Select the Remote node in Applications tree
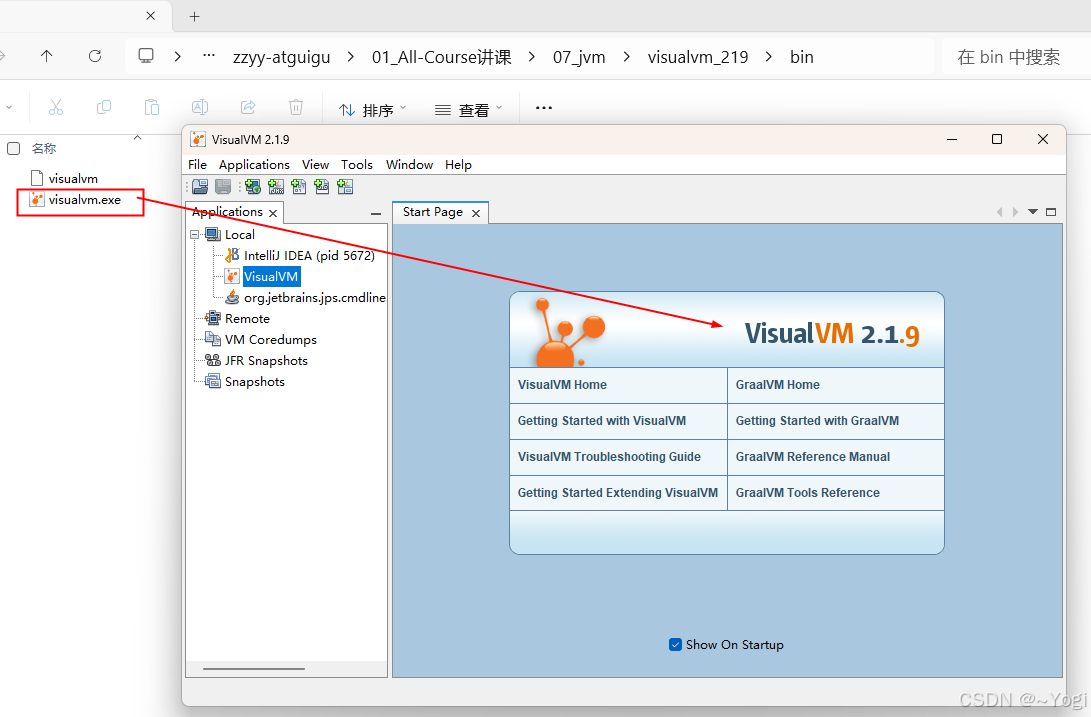 [247, 319]
